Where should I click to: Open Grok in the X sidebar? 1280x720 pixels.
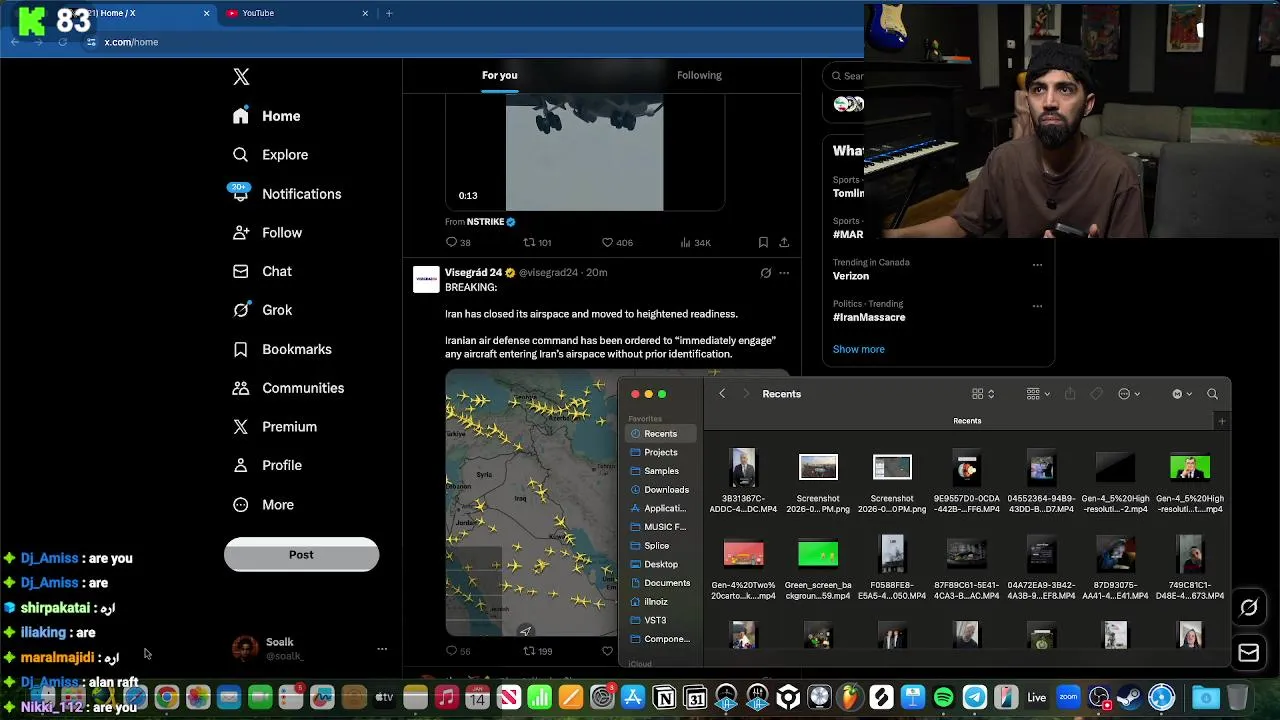(262, 310)
